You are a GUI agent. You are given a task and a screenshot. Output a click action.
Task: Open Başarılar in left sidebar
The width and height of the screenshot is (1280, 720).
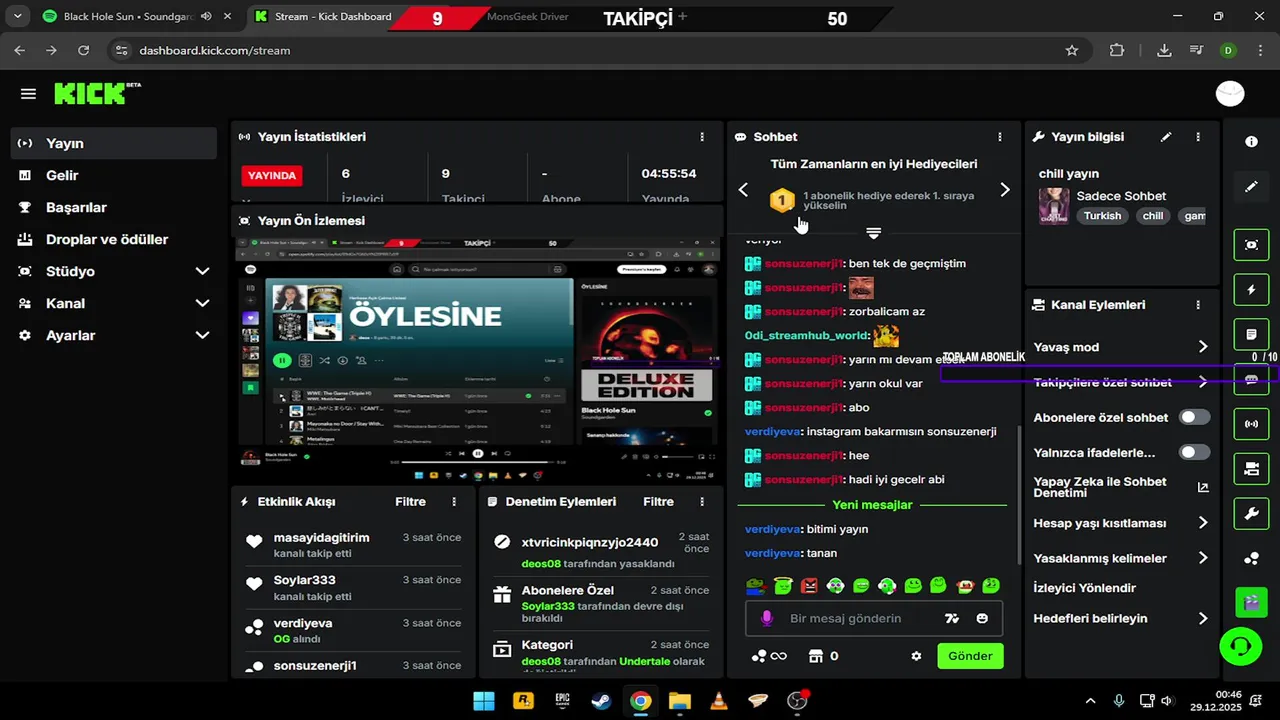113,207
